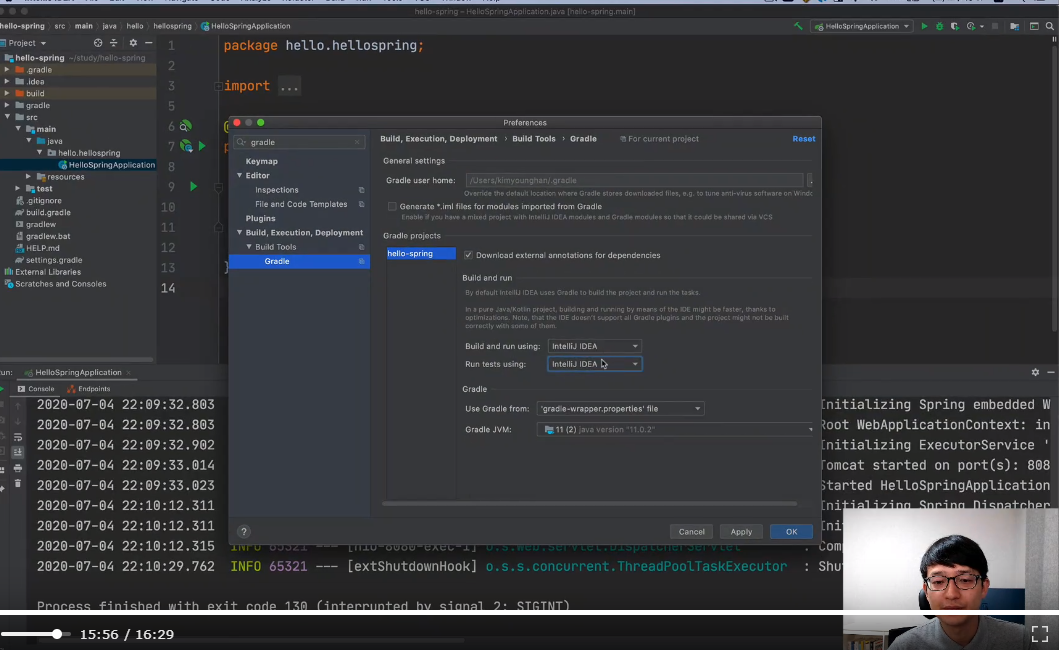Click the Stop square icon in toolbar
This screenshot has width=1059, height=650.
[995, 26]
